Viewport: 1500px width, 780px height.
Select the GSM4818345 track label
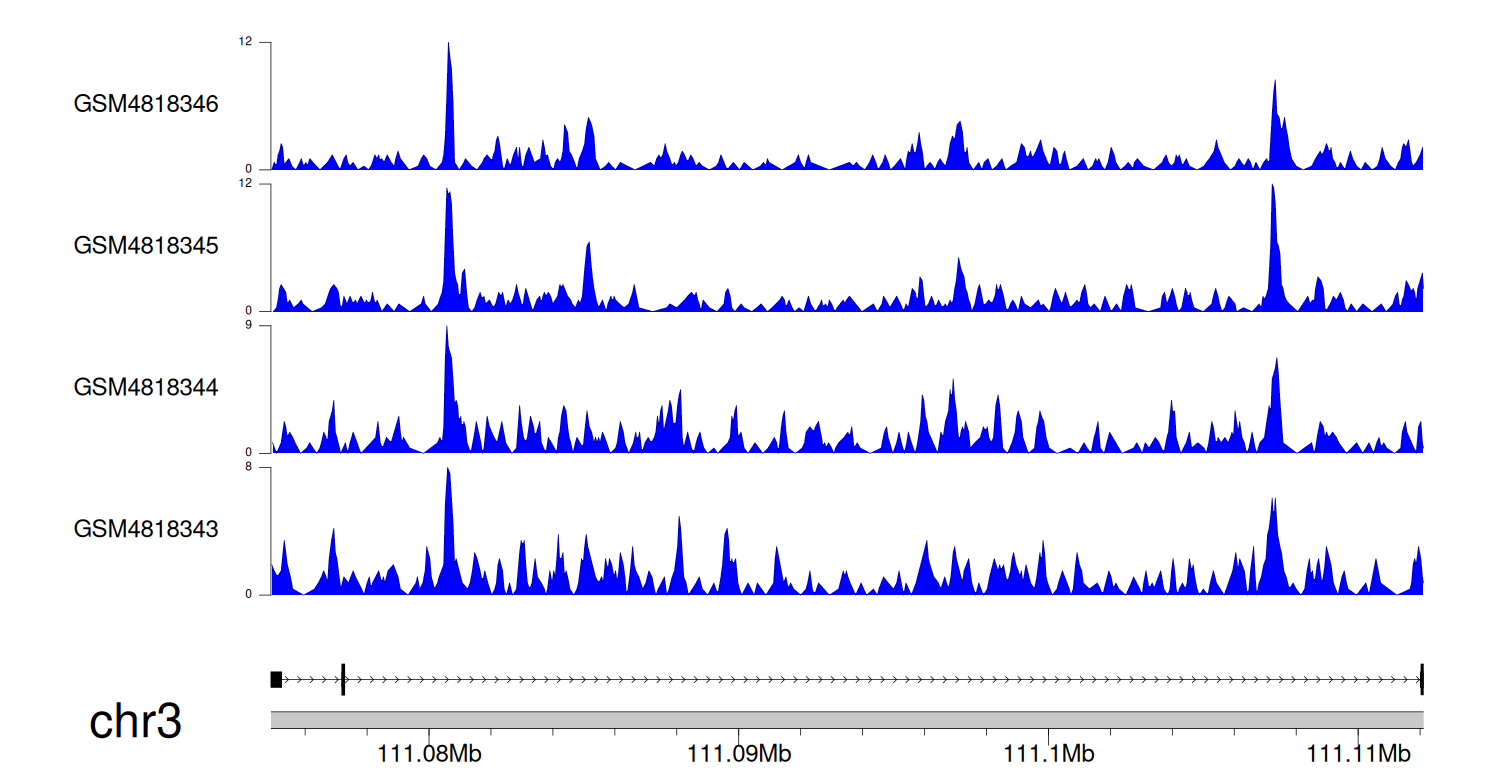146,245
